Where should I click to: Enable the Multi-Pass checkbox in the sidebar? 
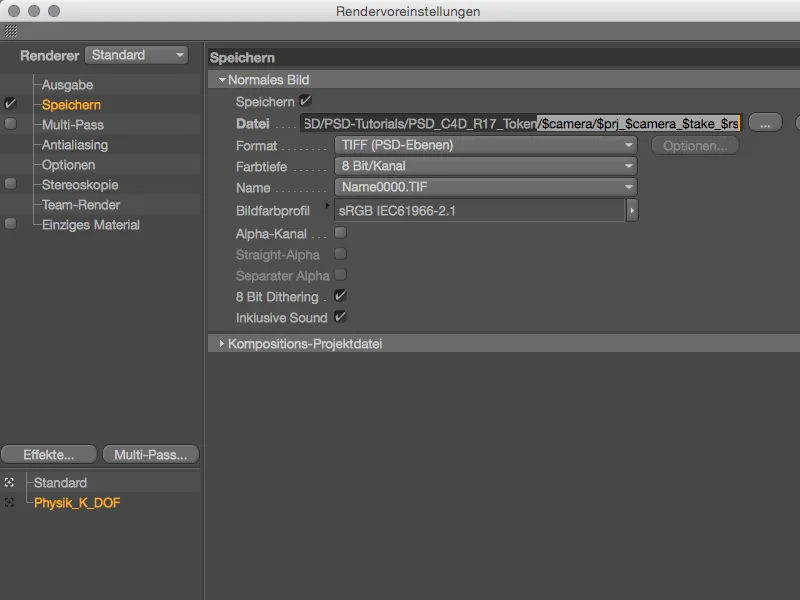pos(10,124)
